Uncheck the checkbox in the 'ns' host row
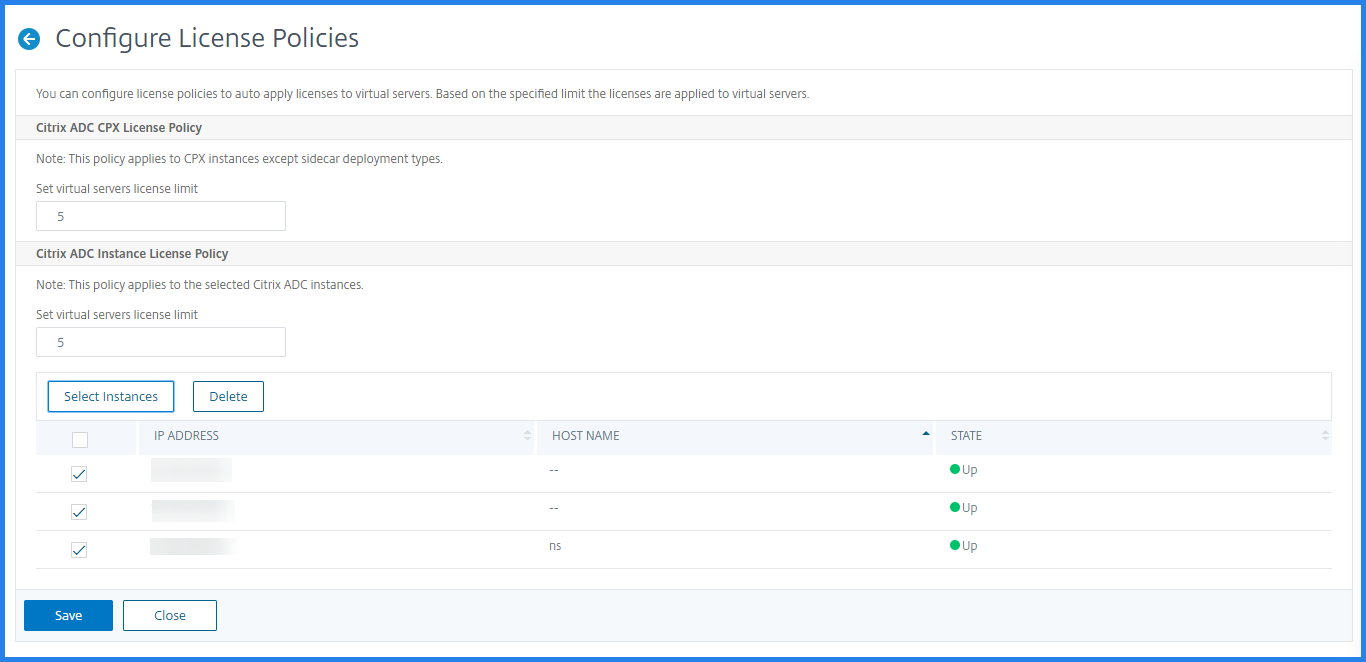The image size is (1366, 662). (x=79, y=550)
